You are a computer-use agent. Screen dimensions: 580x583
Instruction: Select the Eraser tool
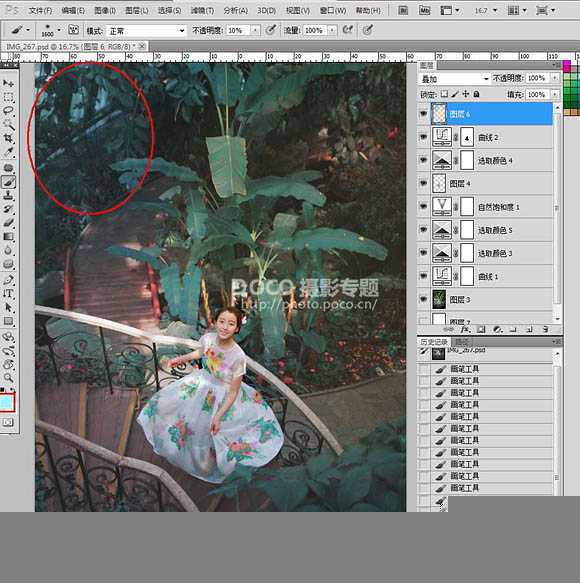tap(8, 223)
